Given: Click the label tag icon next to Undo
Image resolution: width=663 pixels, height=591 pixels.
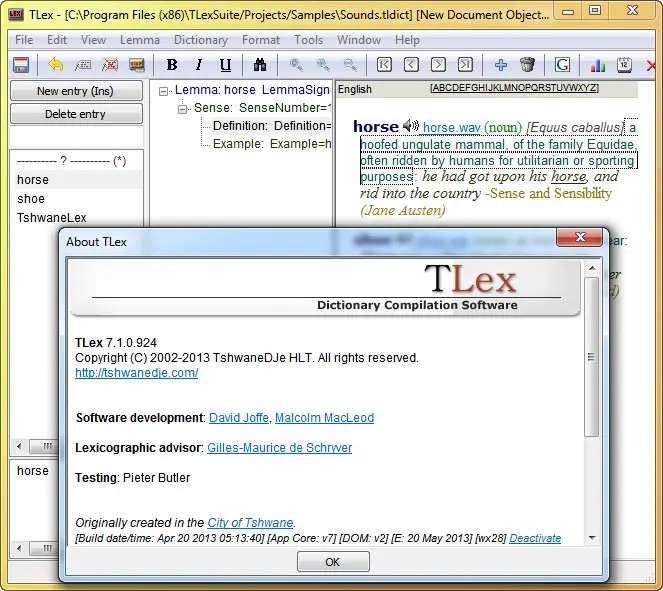Looking at the screenshot, I should [x=82, y=65].
